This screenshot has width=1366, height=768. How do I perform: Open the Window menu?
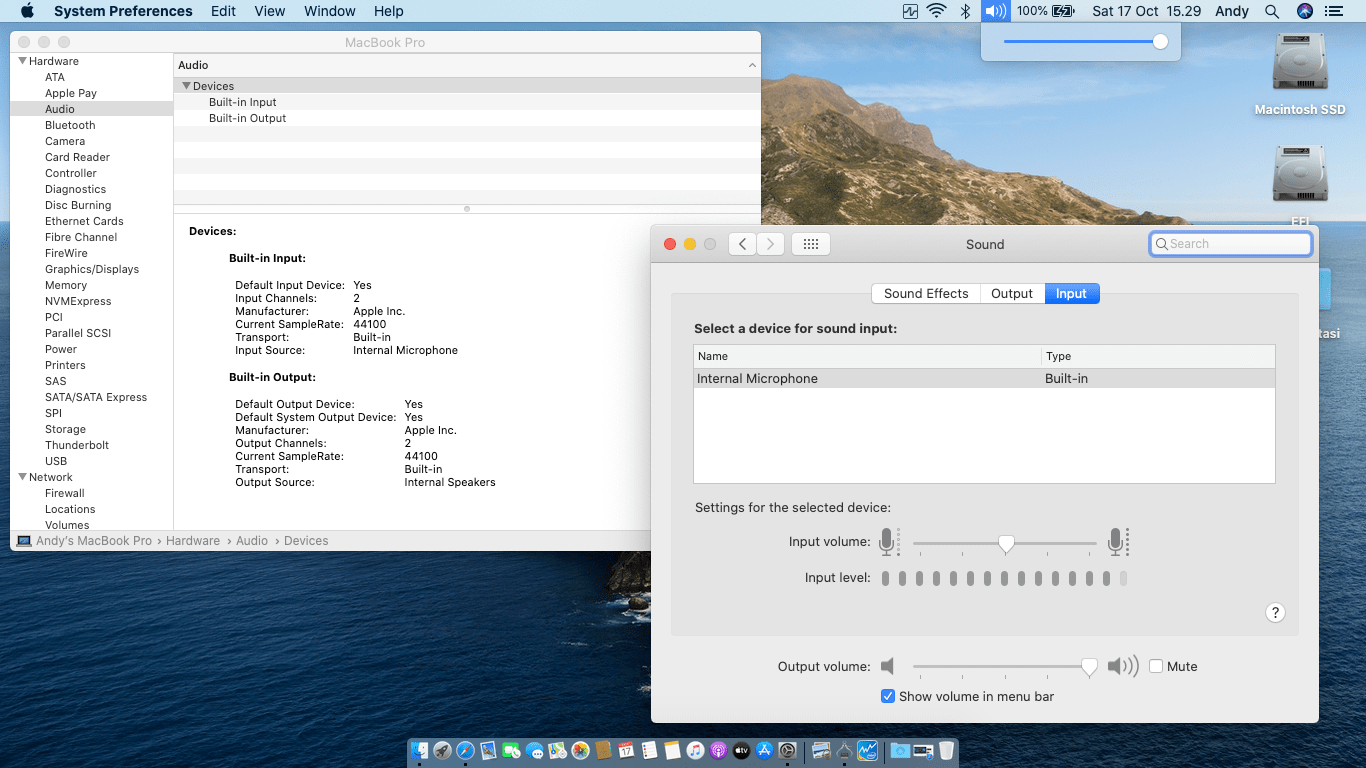click(329, 11)
